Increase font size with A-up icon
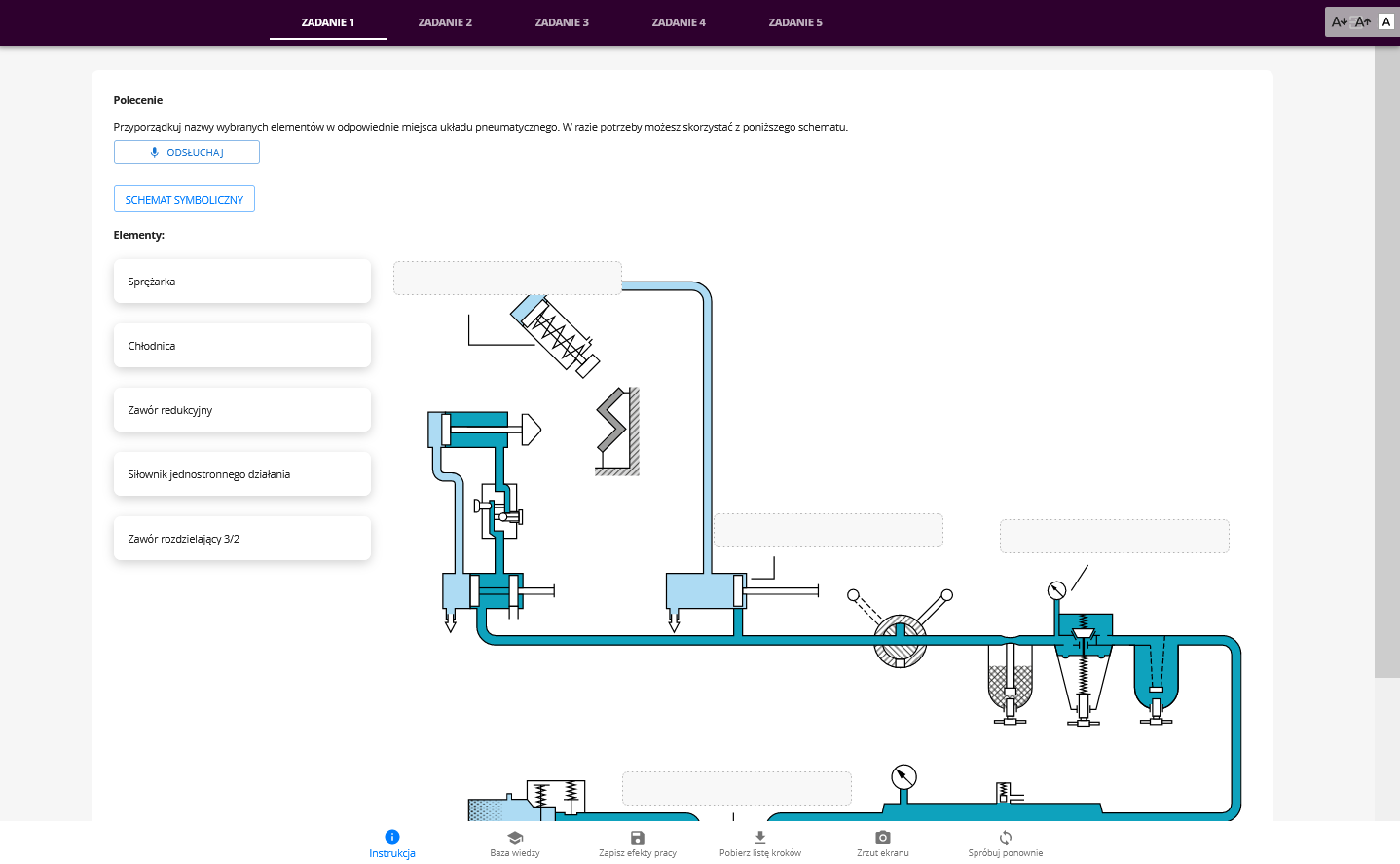The width and height of the screenshot is (1400, 864). 1363,21
